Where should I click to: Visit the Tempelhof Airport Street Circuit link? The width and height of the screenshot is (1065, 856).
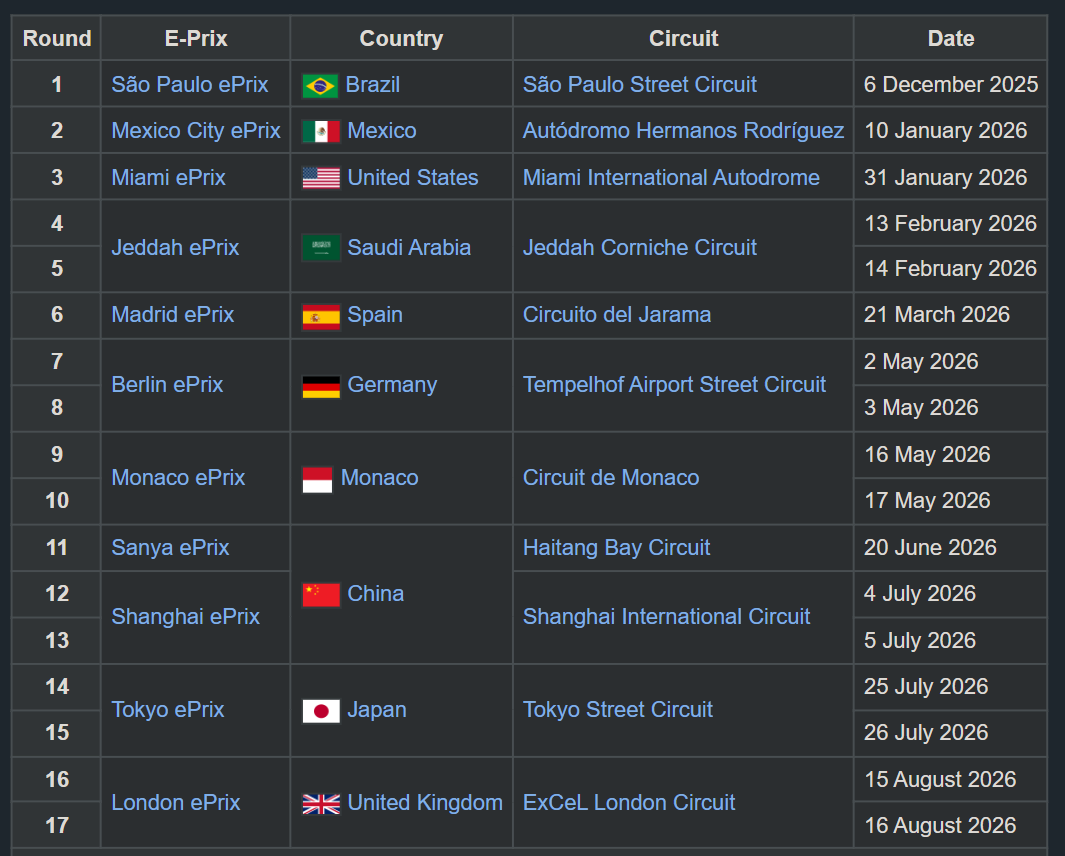click(674, 385)
